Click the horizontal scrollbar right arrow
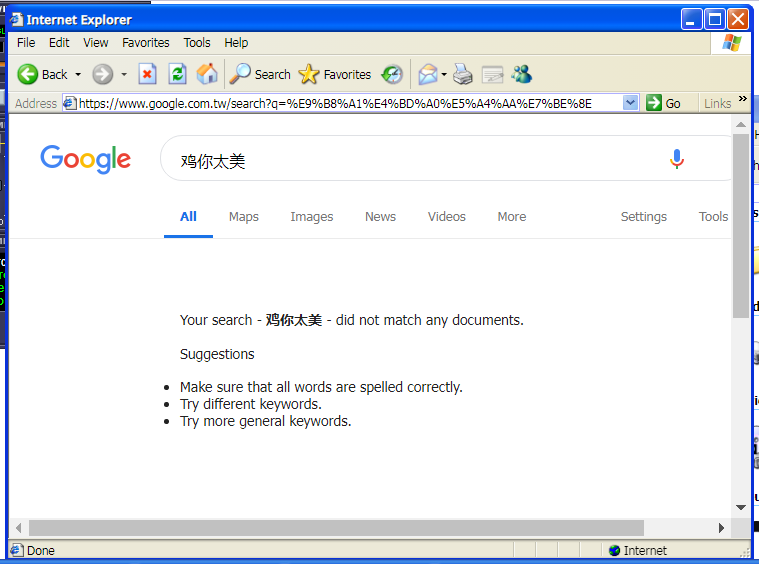This screenshot has width=759, height=564. click(721, 528)
